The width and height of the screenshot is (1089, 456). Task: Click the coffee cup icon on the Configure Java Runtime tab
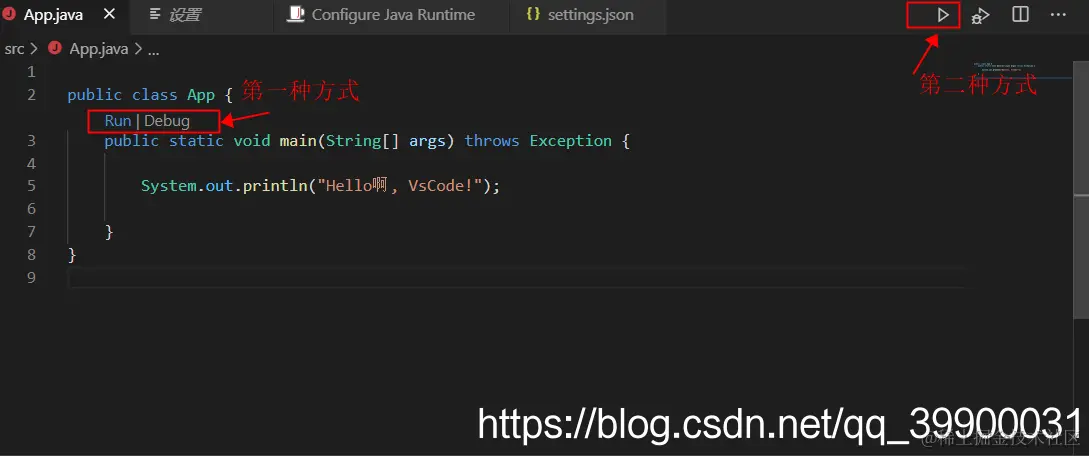297,15
